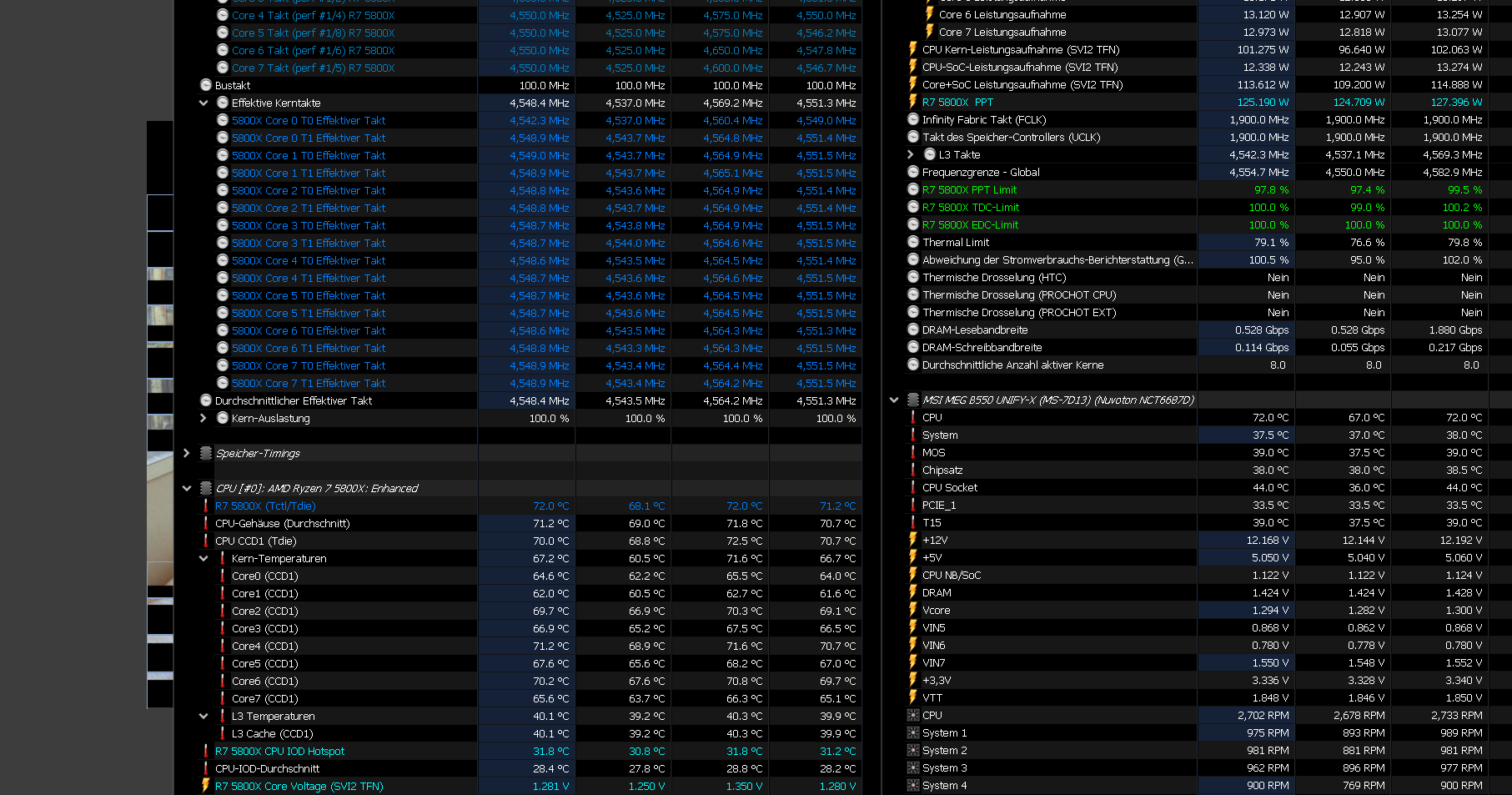Image resolution: width=1512 pixels, height=795 pixels.
Task: Click the usage icon of Kern-Auslastung
Action: click(x=223, y=418)
